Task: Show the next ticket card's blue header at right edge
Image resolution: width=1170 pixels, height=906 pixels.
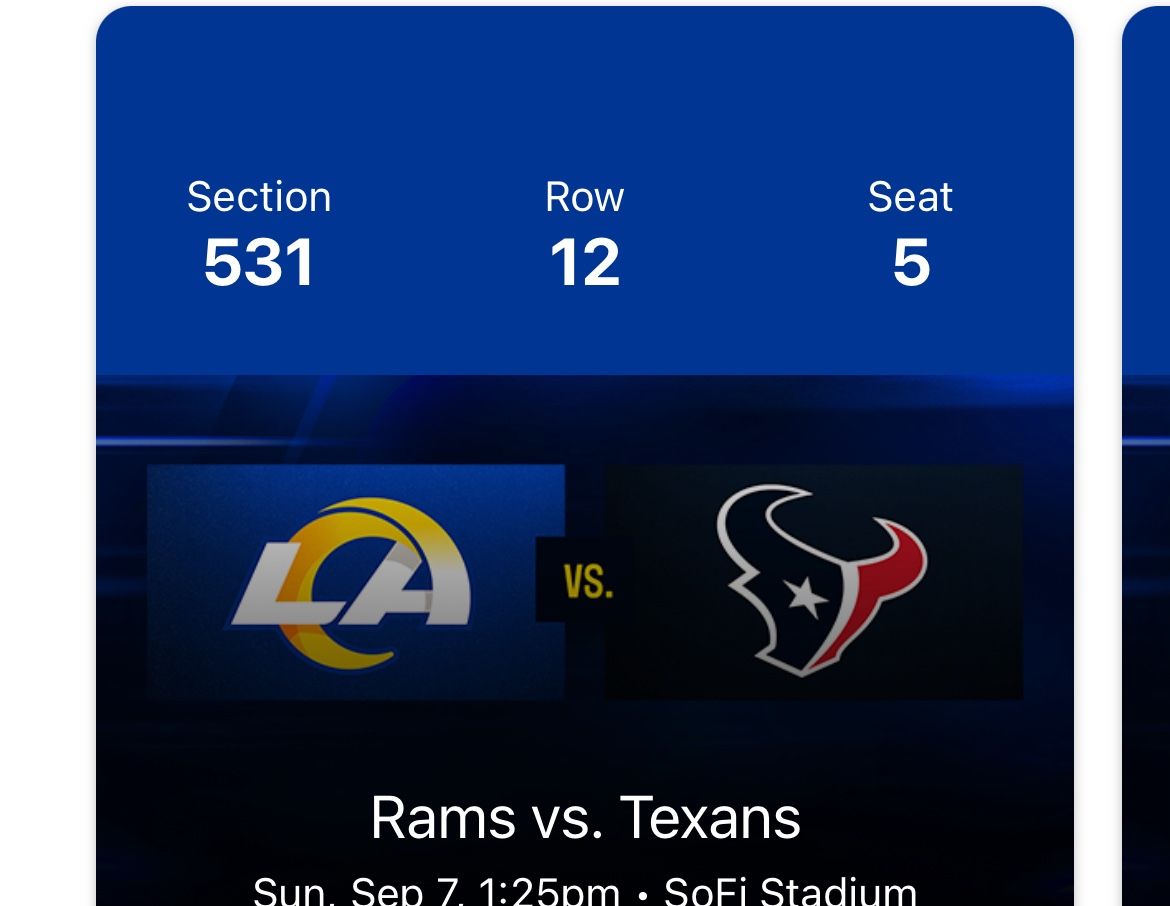Action: click(1147, 200)
